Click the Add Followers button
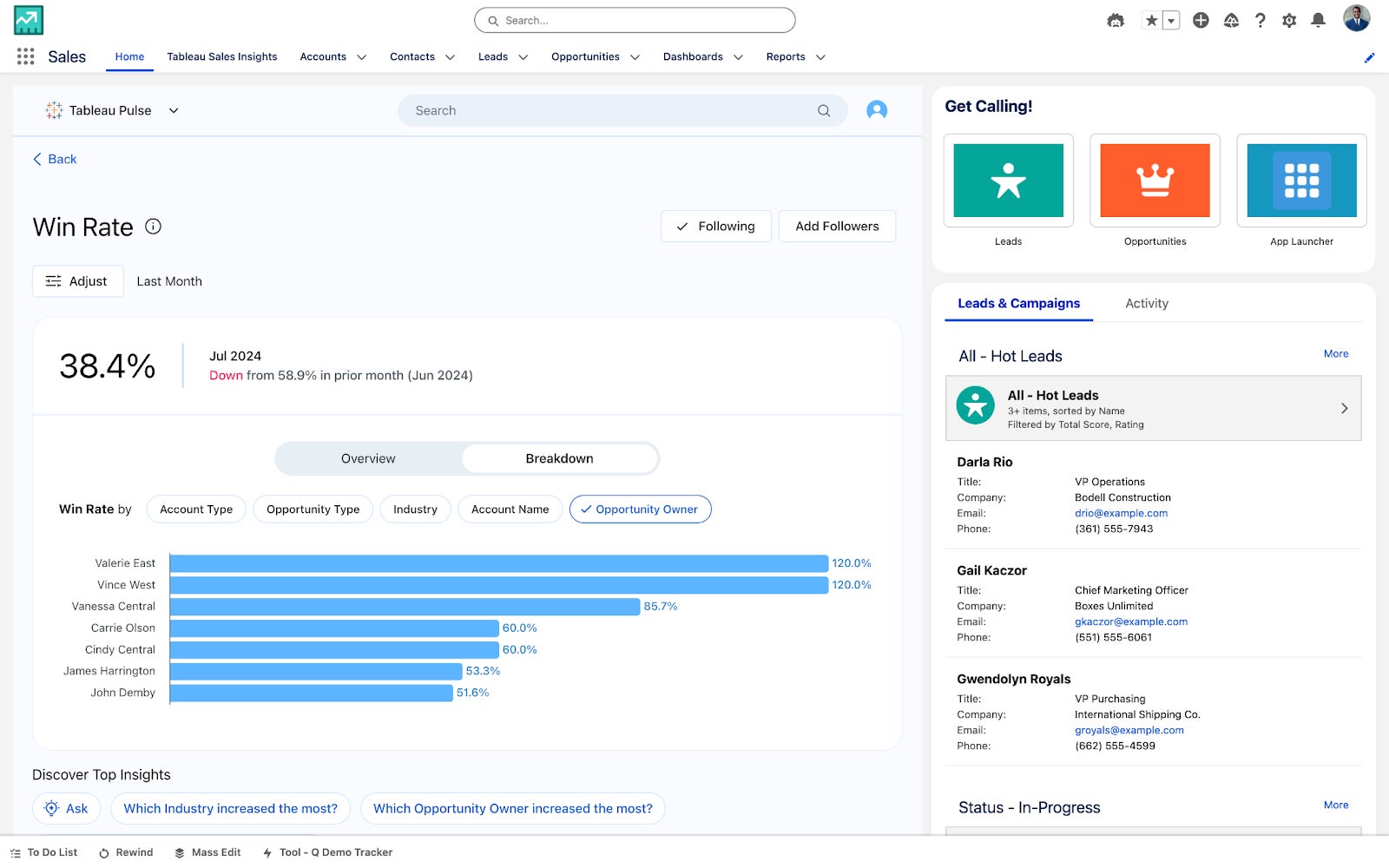Screen dimensions: 1389x868 coord(837,227)
